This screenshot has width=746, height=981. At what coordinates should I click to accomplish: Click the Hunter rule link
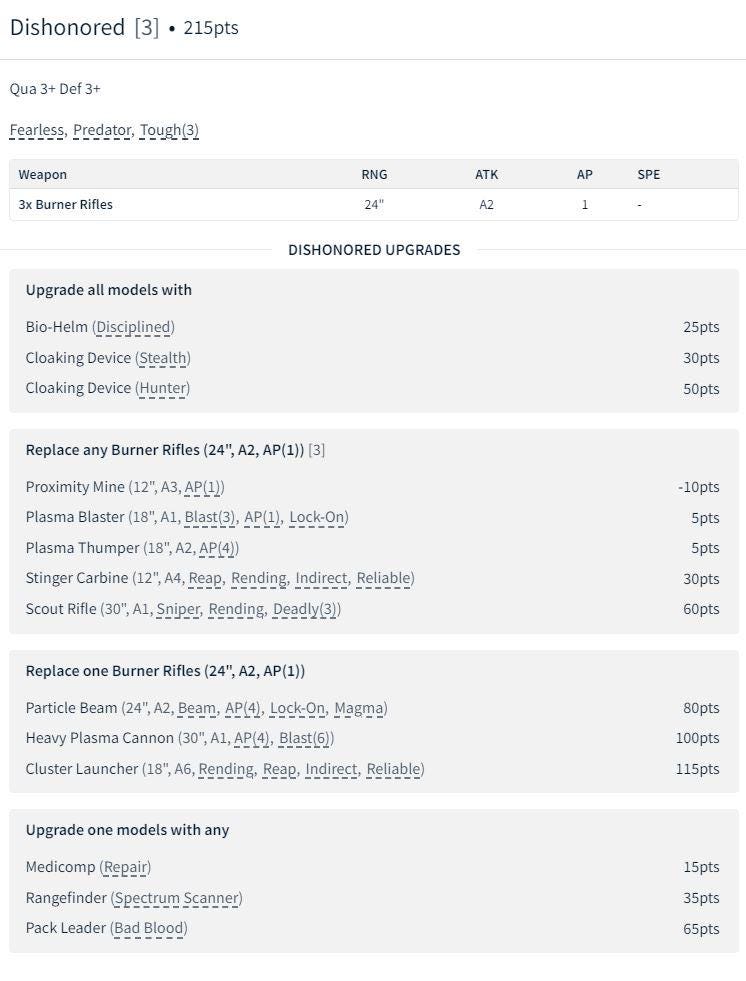(163, 388)
